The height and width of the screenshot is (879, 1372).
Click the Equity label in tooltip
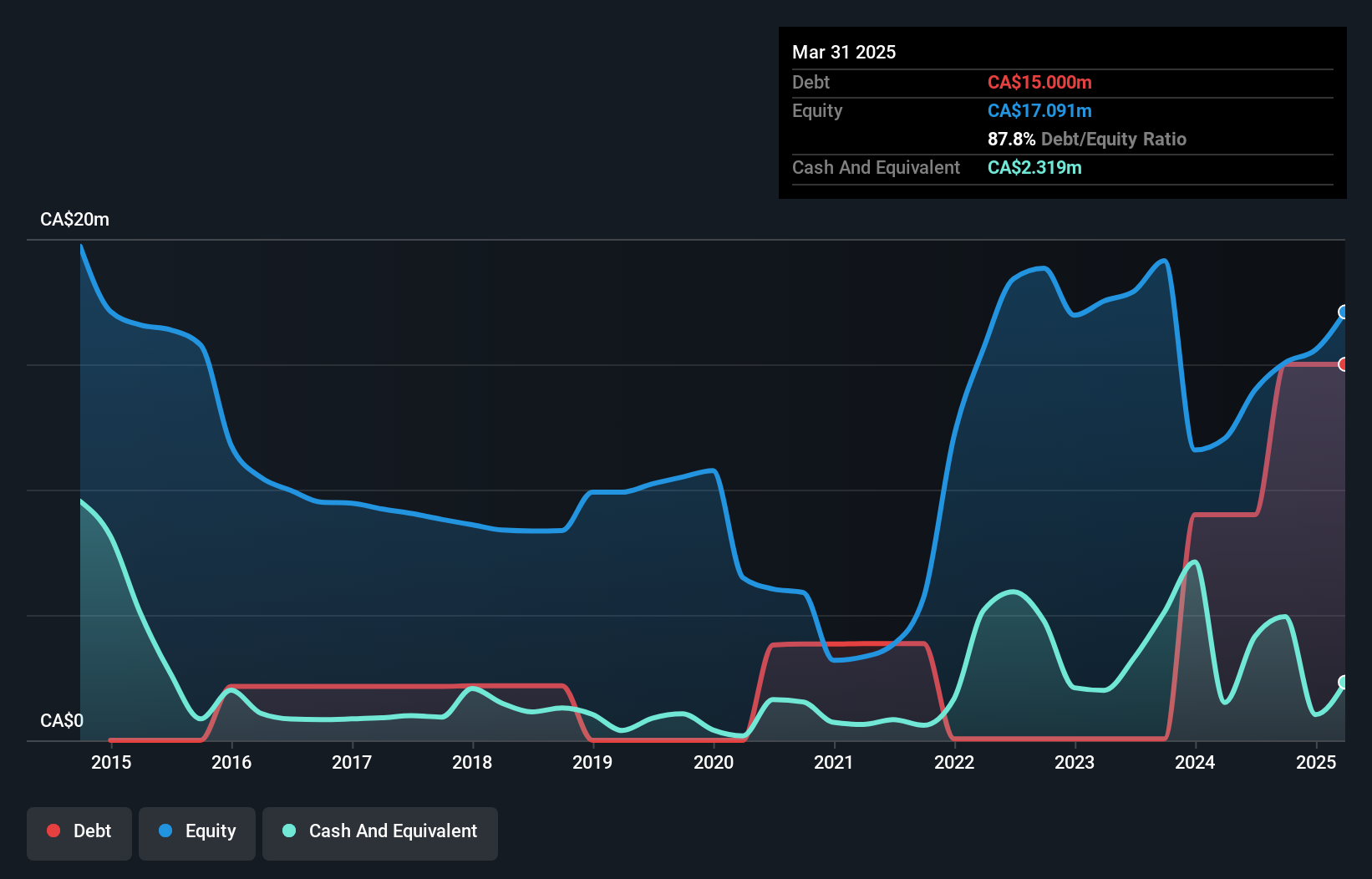pyautogui.click(x=817, y=110)
